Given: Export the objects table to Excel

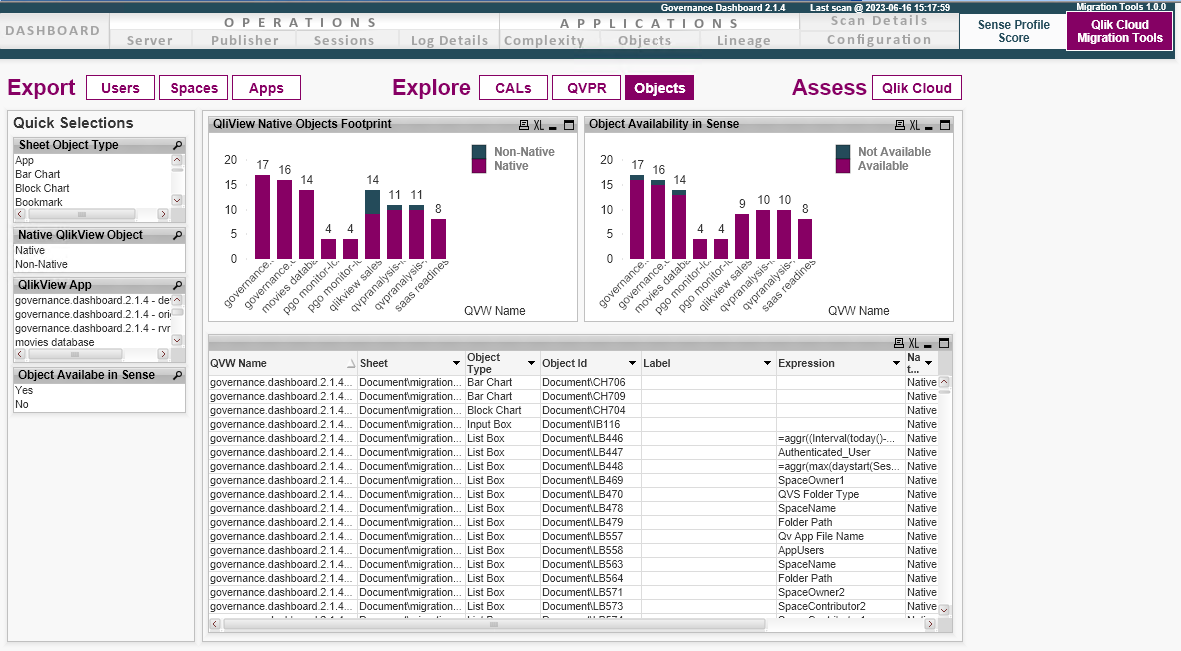Looking at the screenshot, I should [914, 342].
